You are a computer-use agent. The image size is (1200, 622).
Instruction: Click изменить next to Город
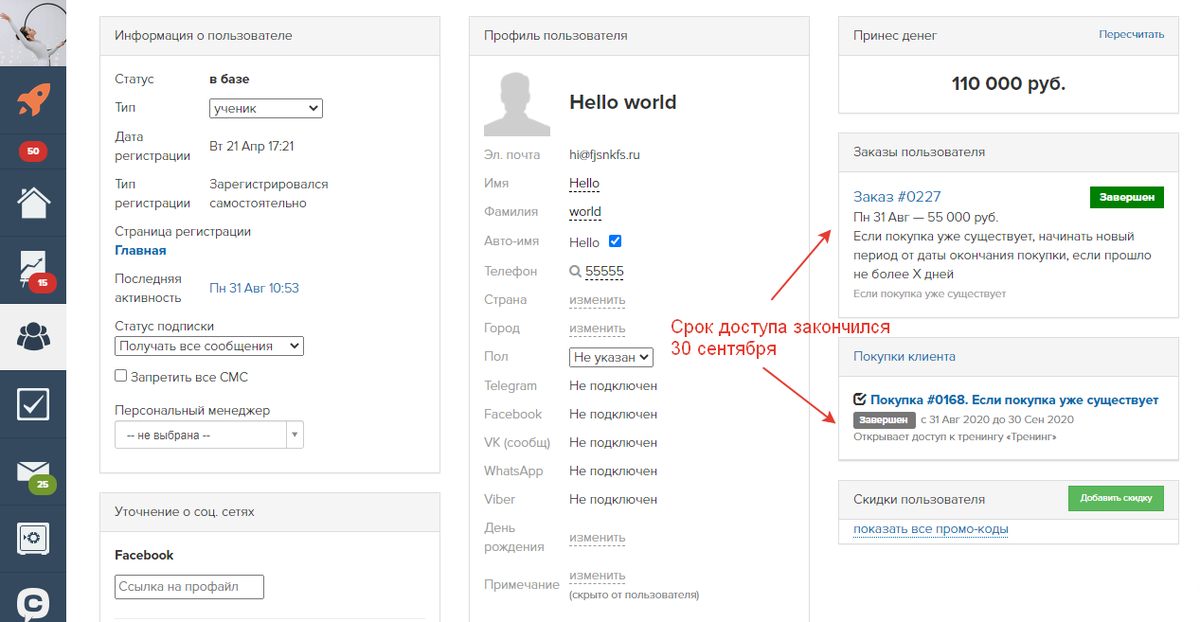597,328
